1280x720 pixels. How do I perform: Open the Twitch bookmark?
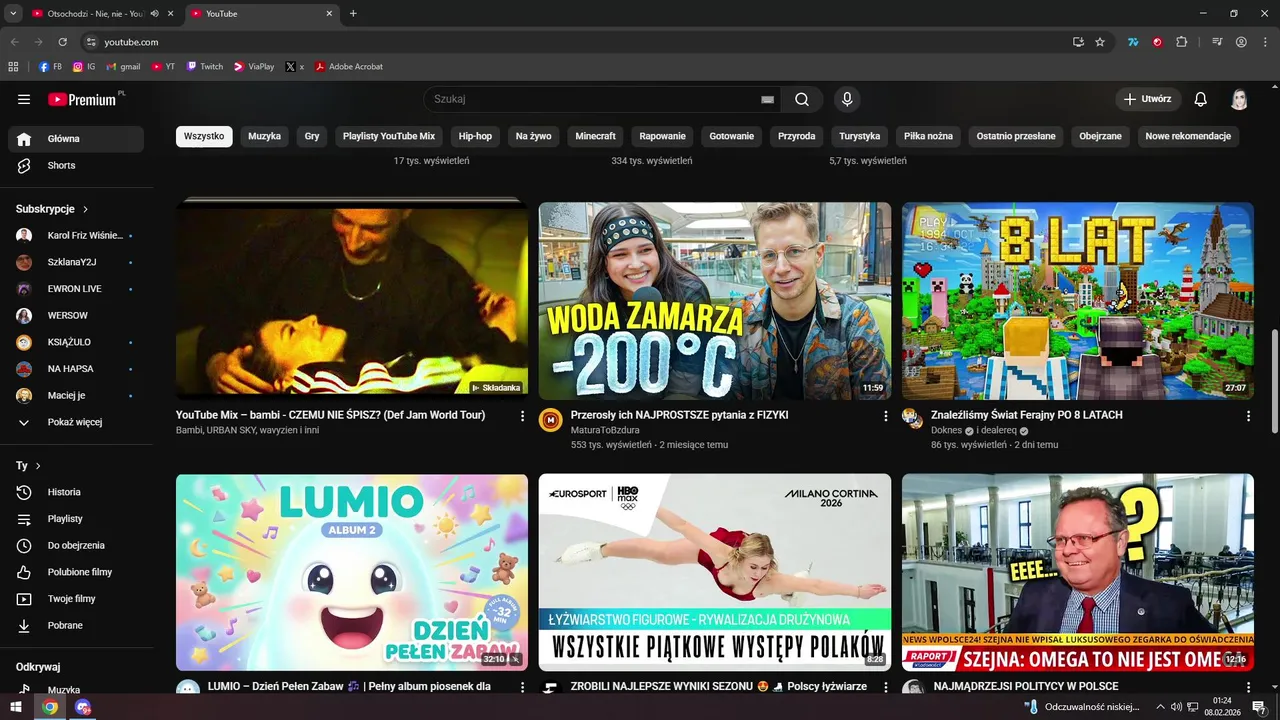pyautogui.click(x=204, y=67)
